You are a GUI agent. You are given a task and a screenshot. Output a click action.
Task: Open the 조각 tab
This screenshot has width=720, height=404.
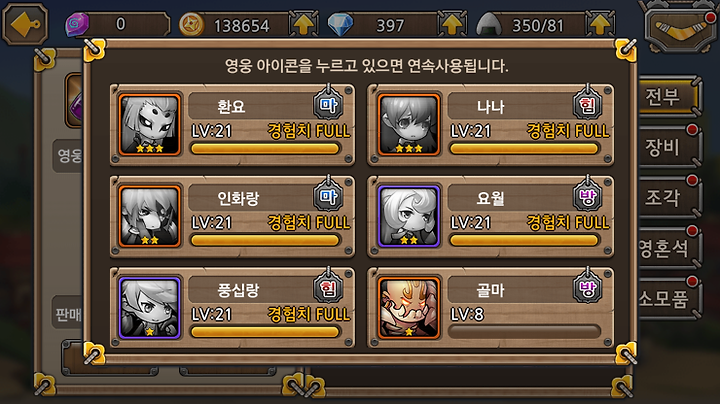pyautogui.click(x=668, y=198)
